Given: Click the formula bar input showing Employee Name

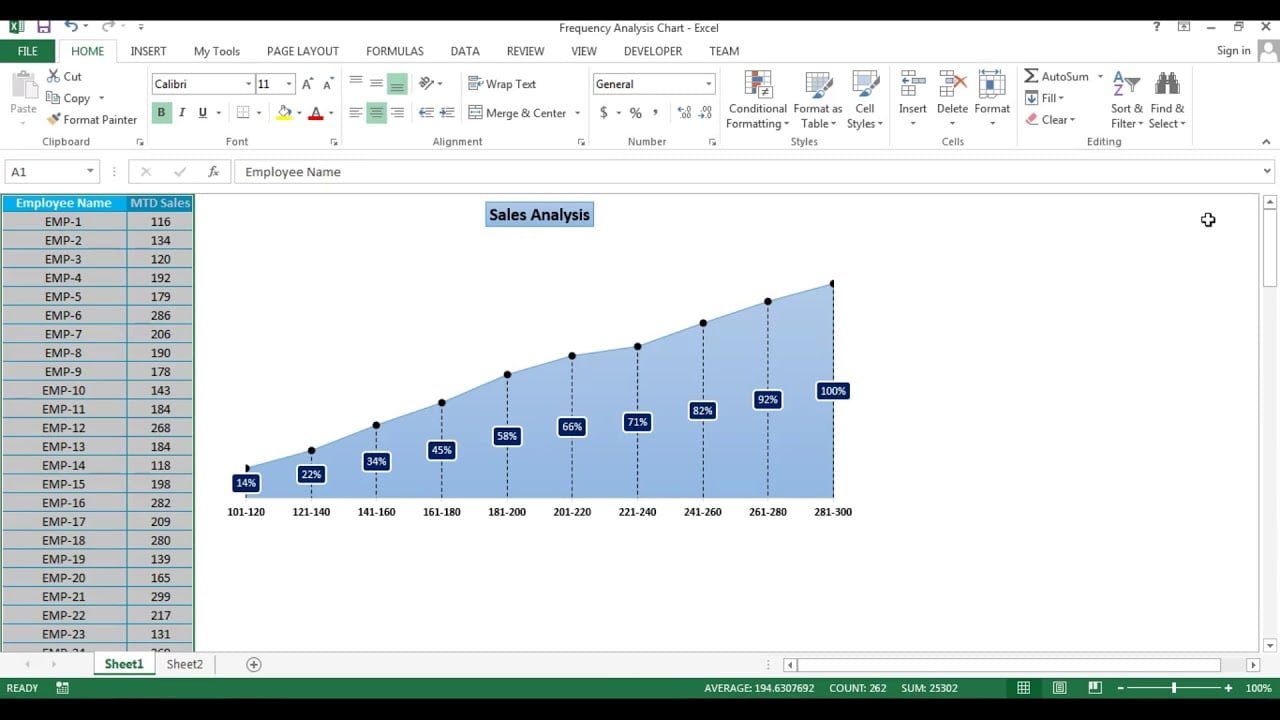Looking at the screenshot, I should pos(746,172).
